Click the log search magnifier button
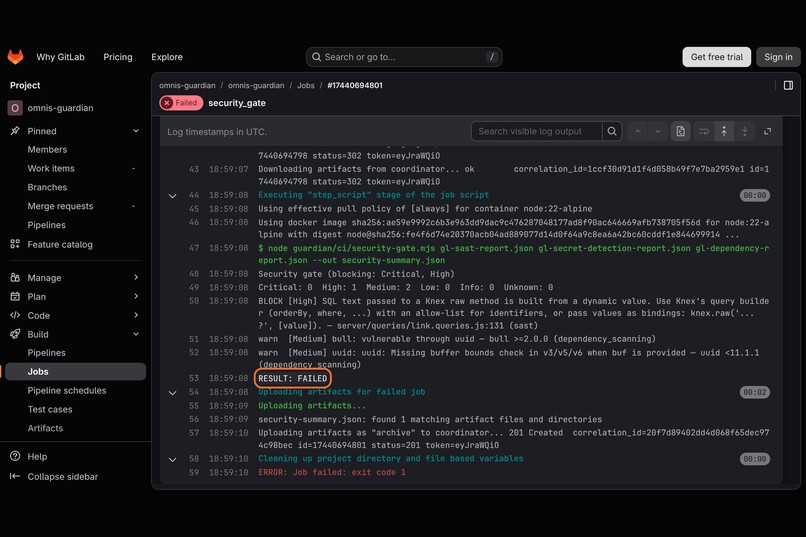 pos(612,131)
